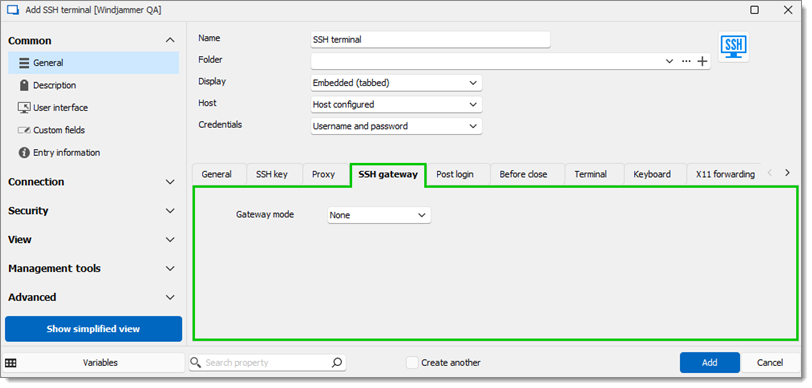Viewport: 812px width, 388px height.
Task: Click the Custom fields icon
Action: click(24, 131)
